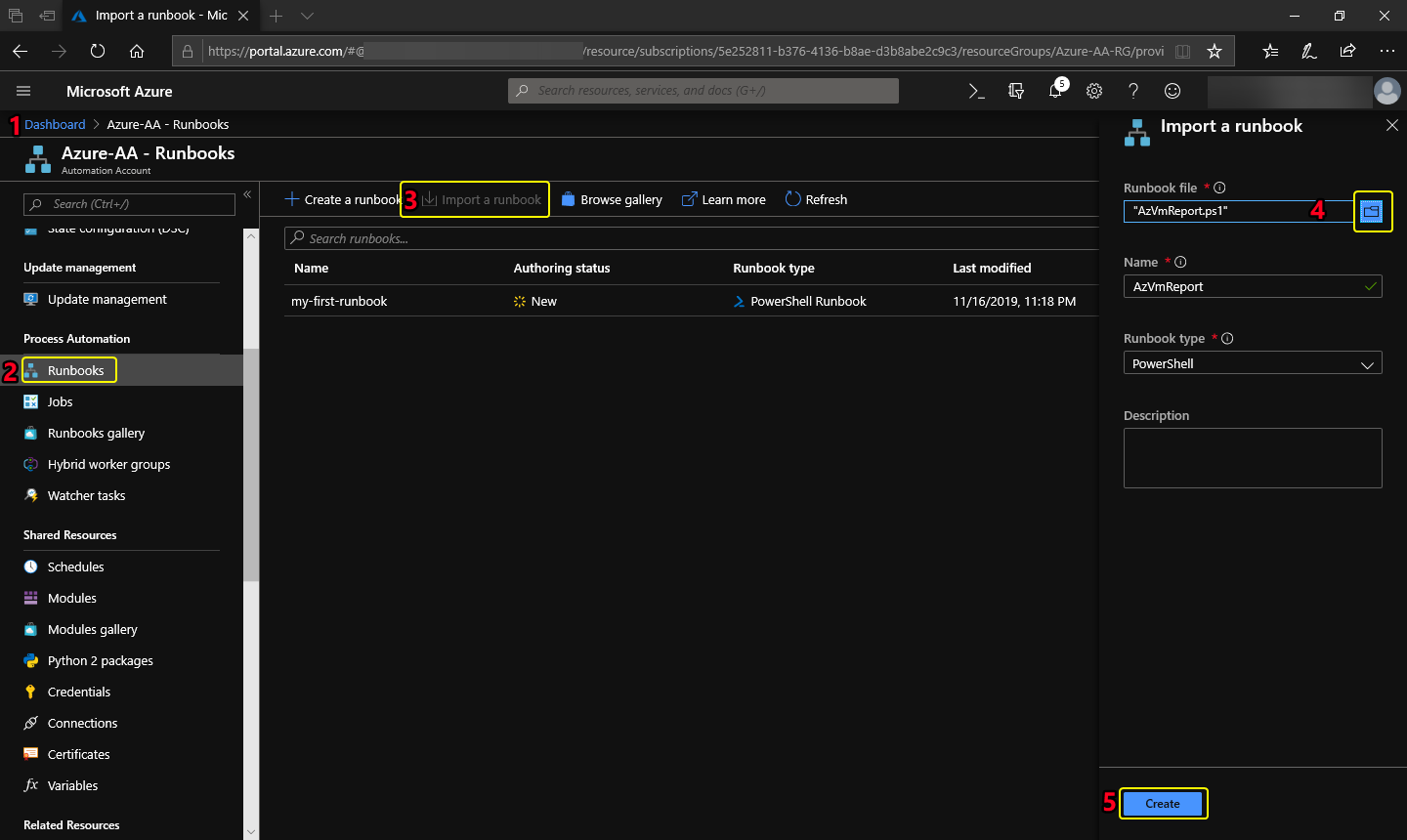Image resolution: width=1407 pixels, height=840 pixels.
Task: Open the help question mark icon
Action: pyautogui.click(x=1133, y=91)
